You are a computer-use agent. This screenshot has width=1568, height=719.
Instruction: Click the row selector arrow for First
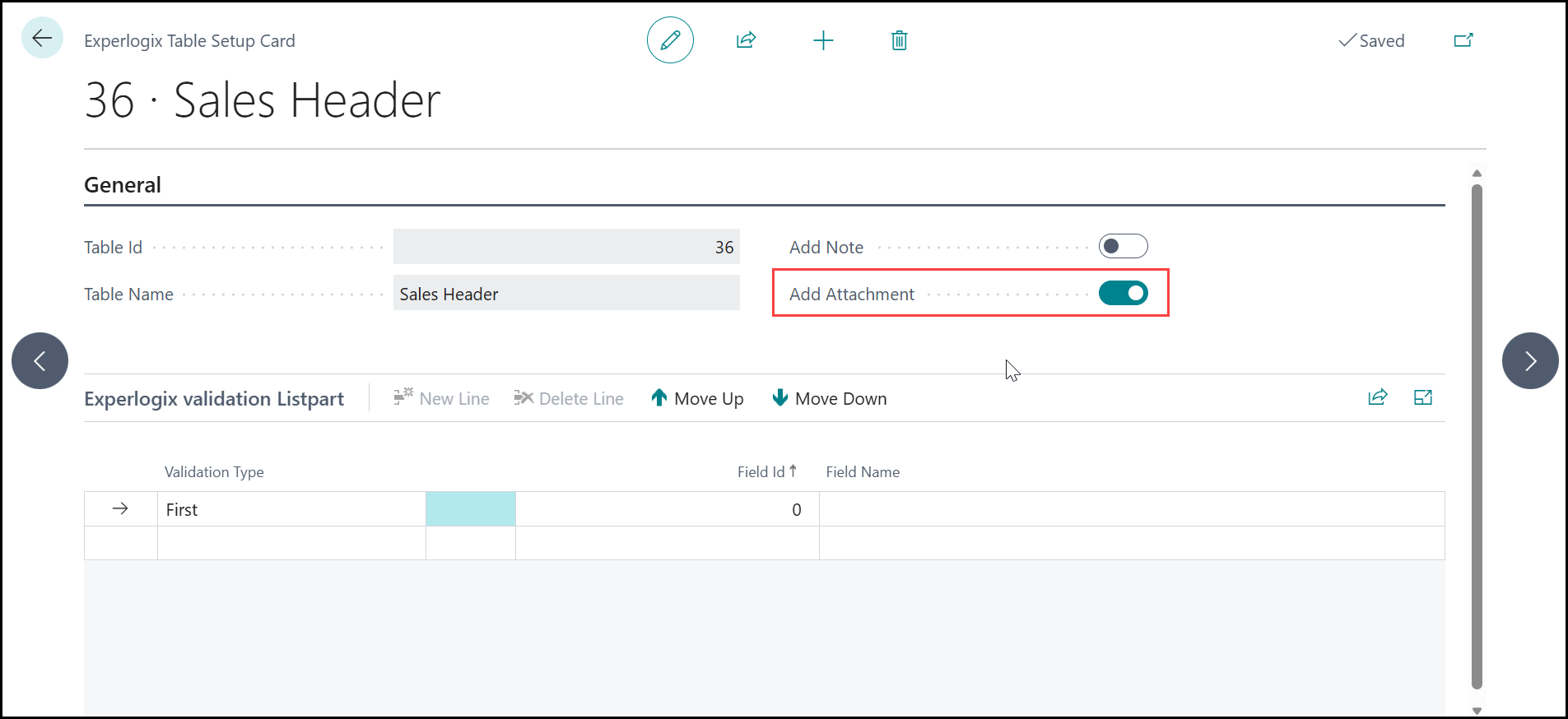pos(120,509)
